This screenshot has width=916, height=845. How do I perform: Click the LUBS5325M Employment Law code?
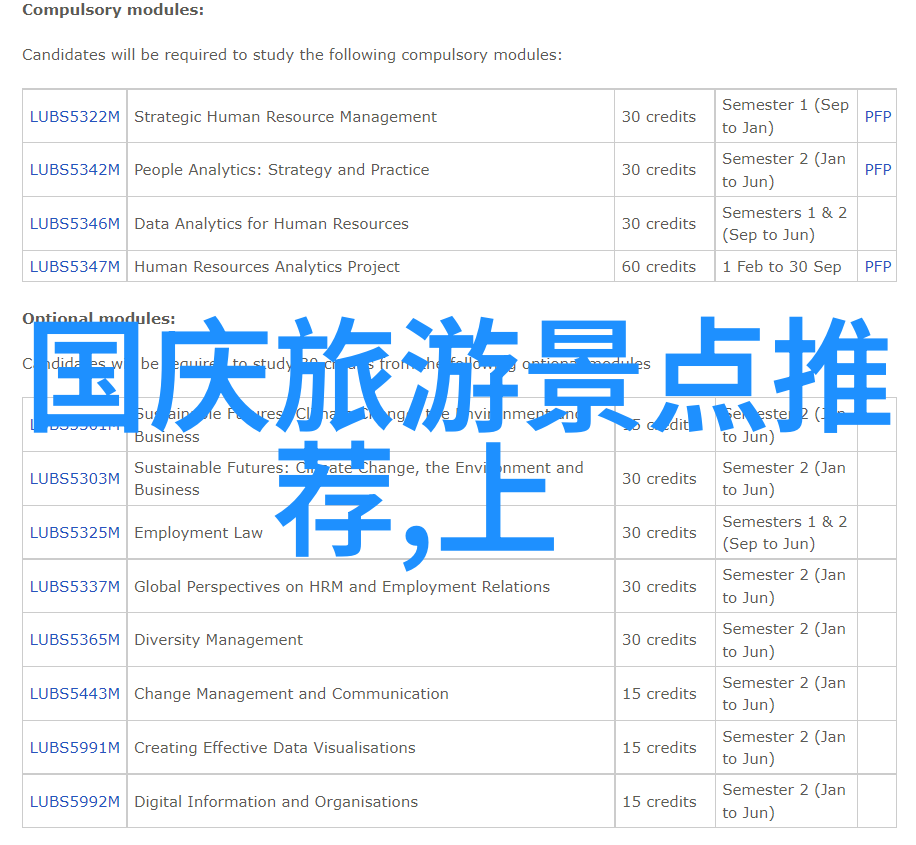coord(75,533)
